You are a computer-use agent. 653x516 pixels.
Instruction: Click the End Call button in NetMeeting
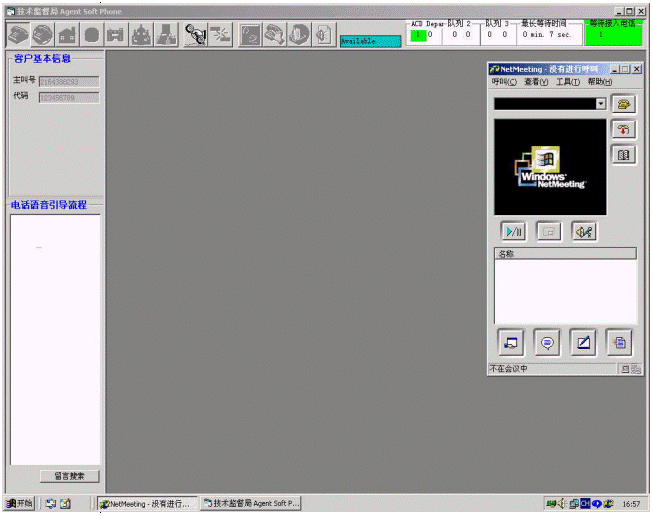tap(624, 130)
